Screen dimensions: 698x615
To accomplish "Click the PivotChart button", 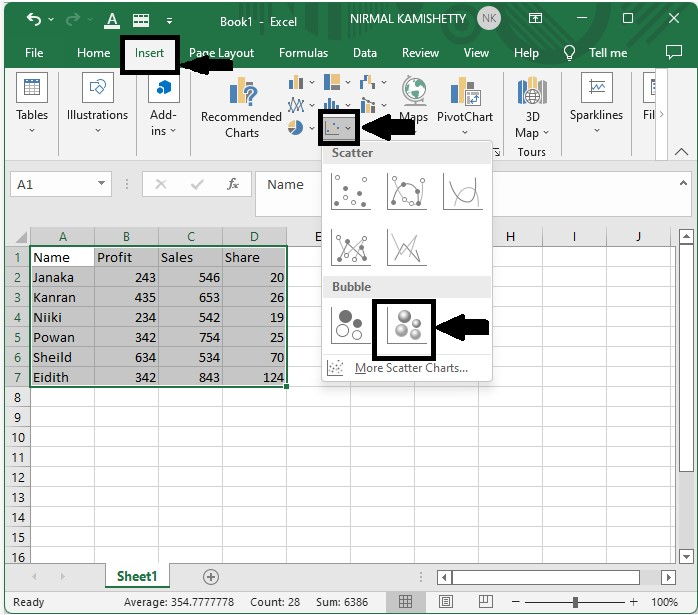I will 465,106.
